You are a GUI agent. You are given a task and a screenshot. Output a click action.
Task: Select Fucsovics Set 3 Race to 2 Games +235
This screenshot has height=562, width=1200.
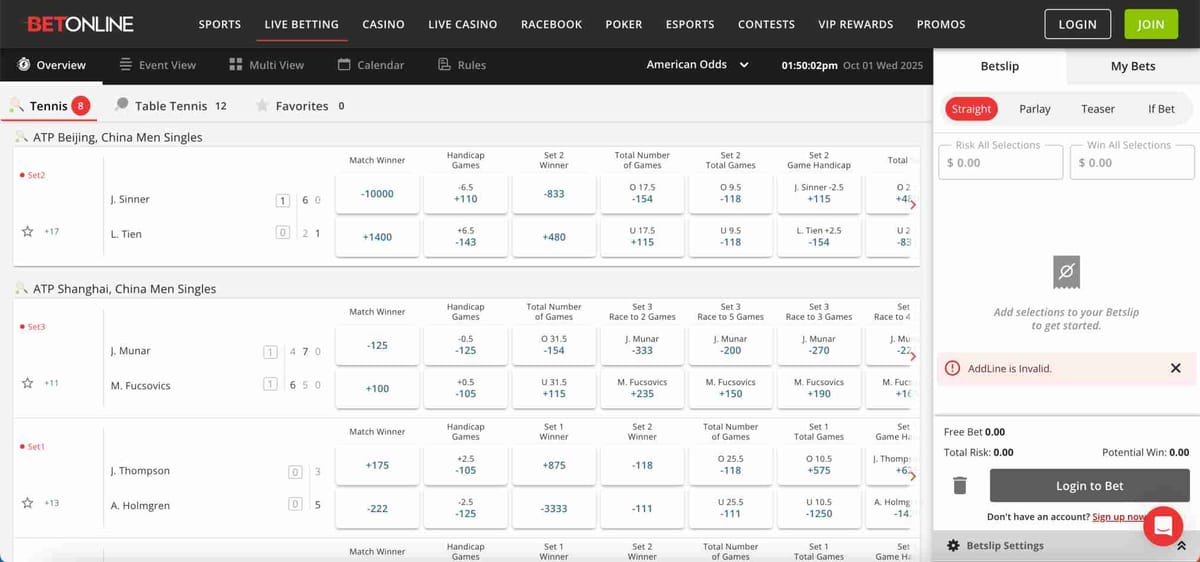tap(642, 389)
